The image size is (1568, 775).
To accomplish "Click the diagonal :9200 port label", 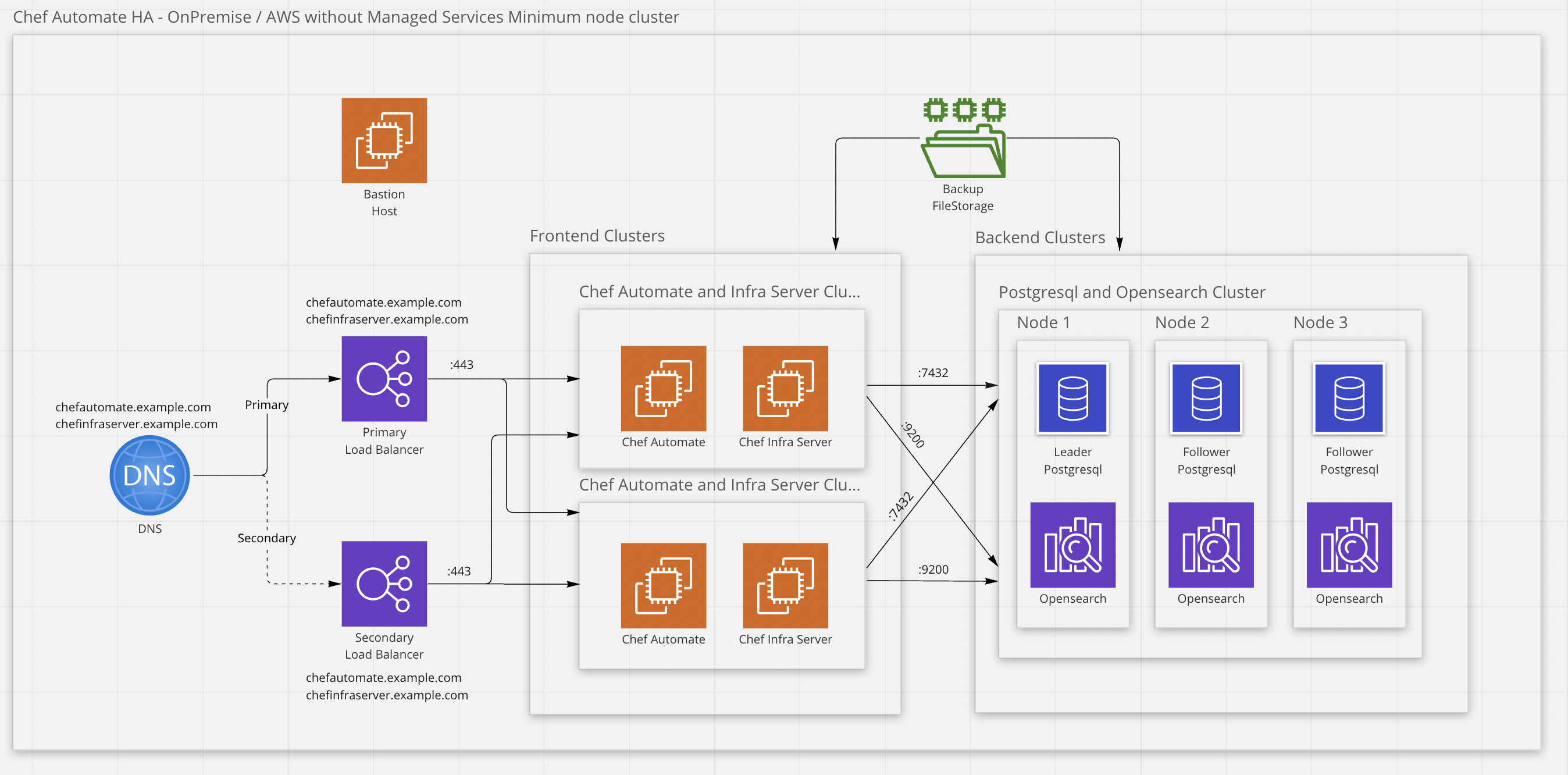I will (913, 435).
